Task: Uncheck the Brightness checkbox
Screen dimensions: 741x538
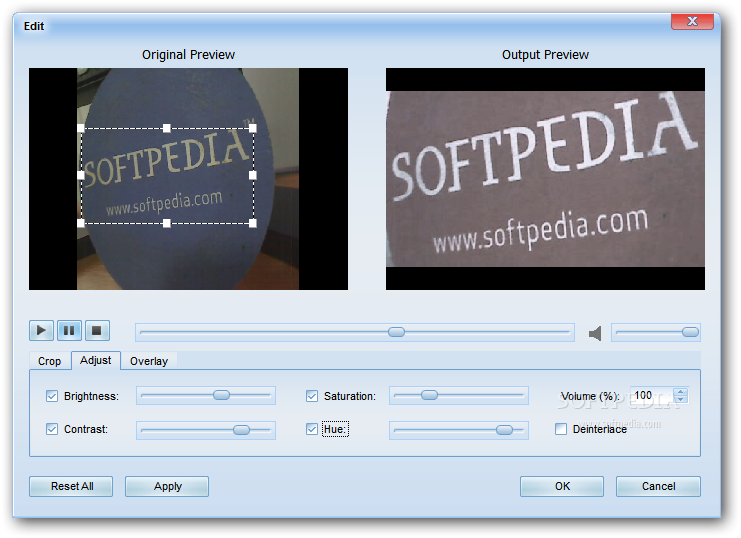Action: pyautogui.click(x=52, y=396)
